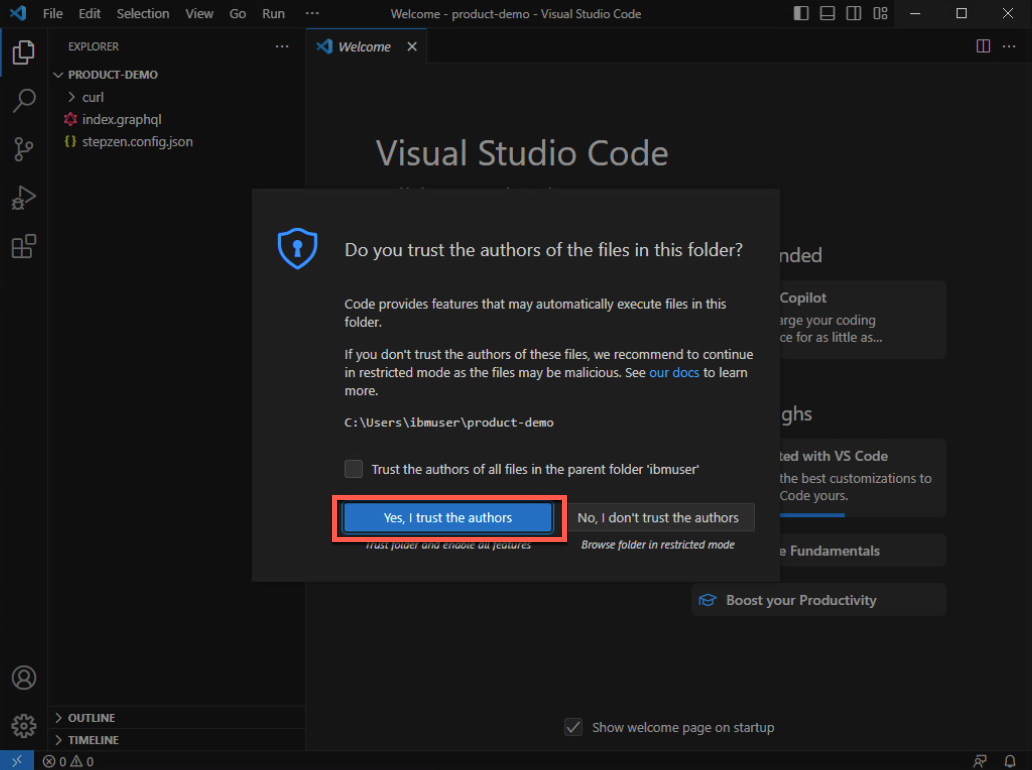Click Yes, I trust the authors
1032x770 pixels.
[x=448, y=517]
